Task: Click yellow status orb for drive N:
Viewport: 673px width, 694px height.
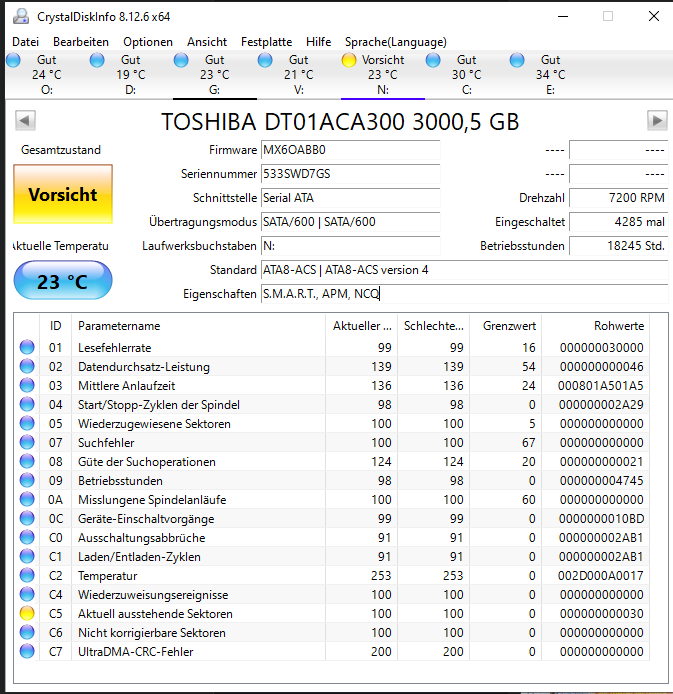Action: 349,60
